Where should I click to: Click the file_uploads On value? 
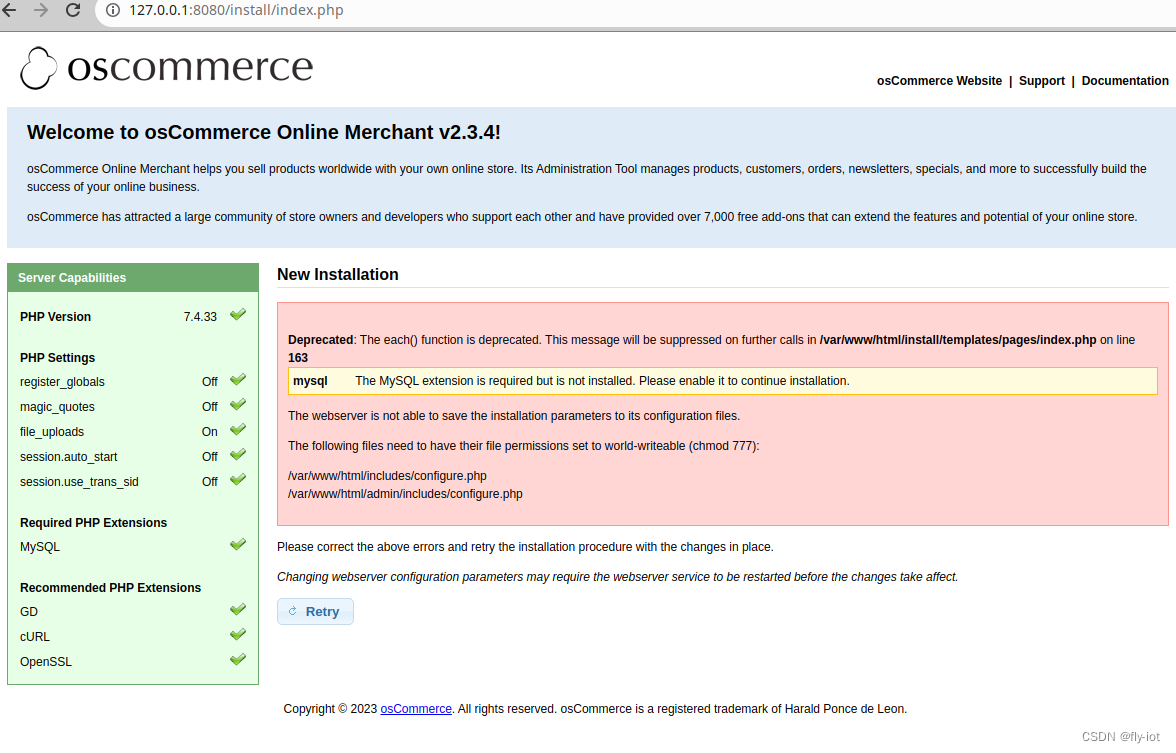pos(209,432)
